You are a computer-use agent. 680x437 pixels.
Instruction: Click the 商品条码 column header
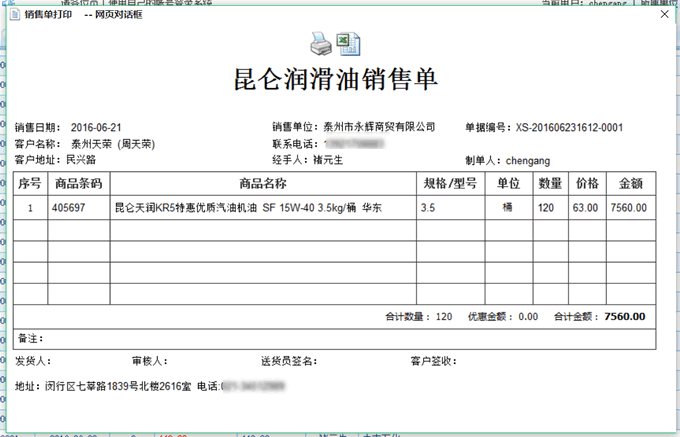pos(78,184)
